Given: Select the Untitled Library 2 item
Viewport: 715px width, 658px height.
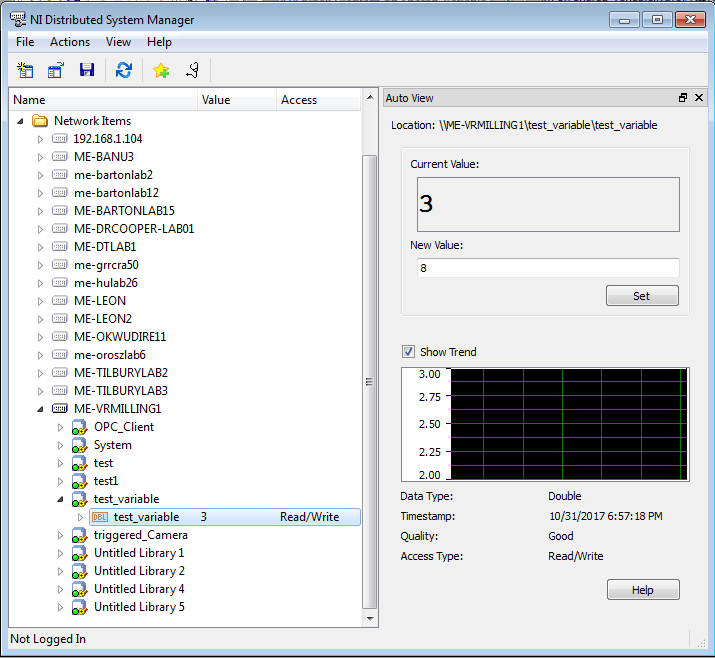Looking at the screenshot, I should tap(139, 571).
